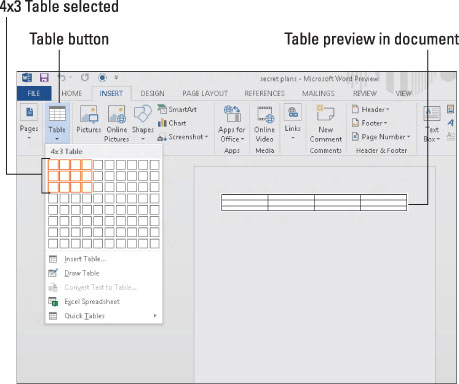Click the Save icon in title bar

point(44,78)
